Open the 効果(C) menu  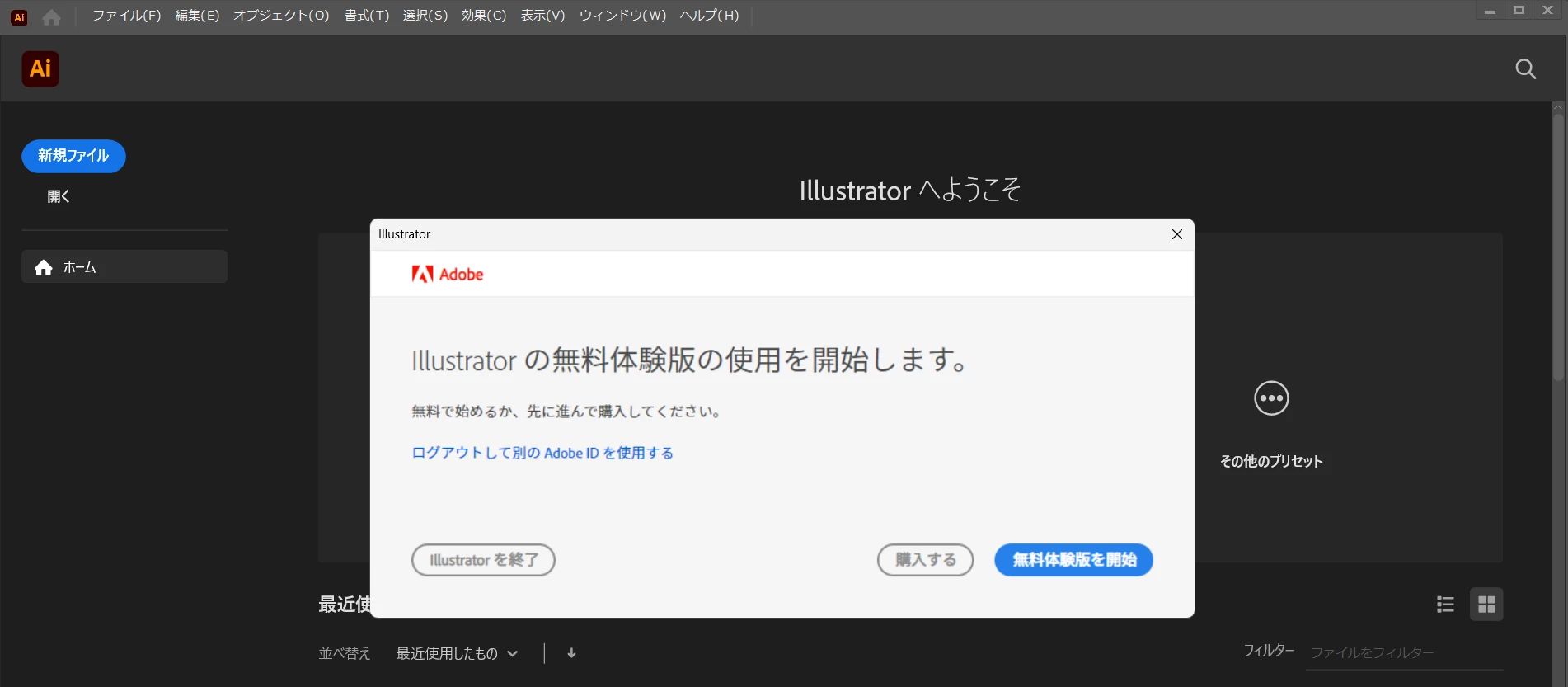click(484, 16)
